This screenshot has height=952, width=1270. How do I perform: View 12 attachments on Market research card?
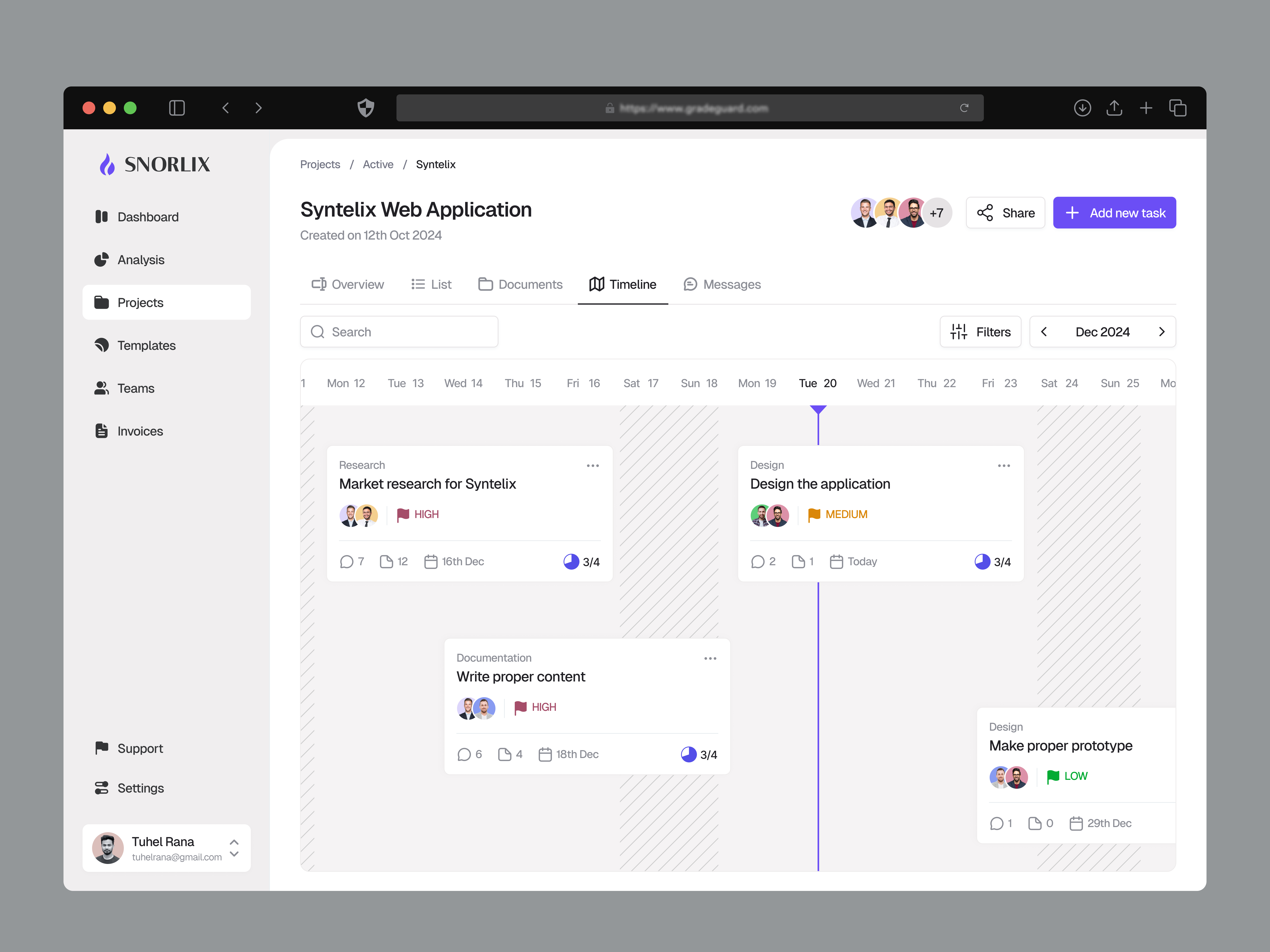tap(394, 562)
